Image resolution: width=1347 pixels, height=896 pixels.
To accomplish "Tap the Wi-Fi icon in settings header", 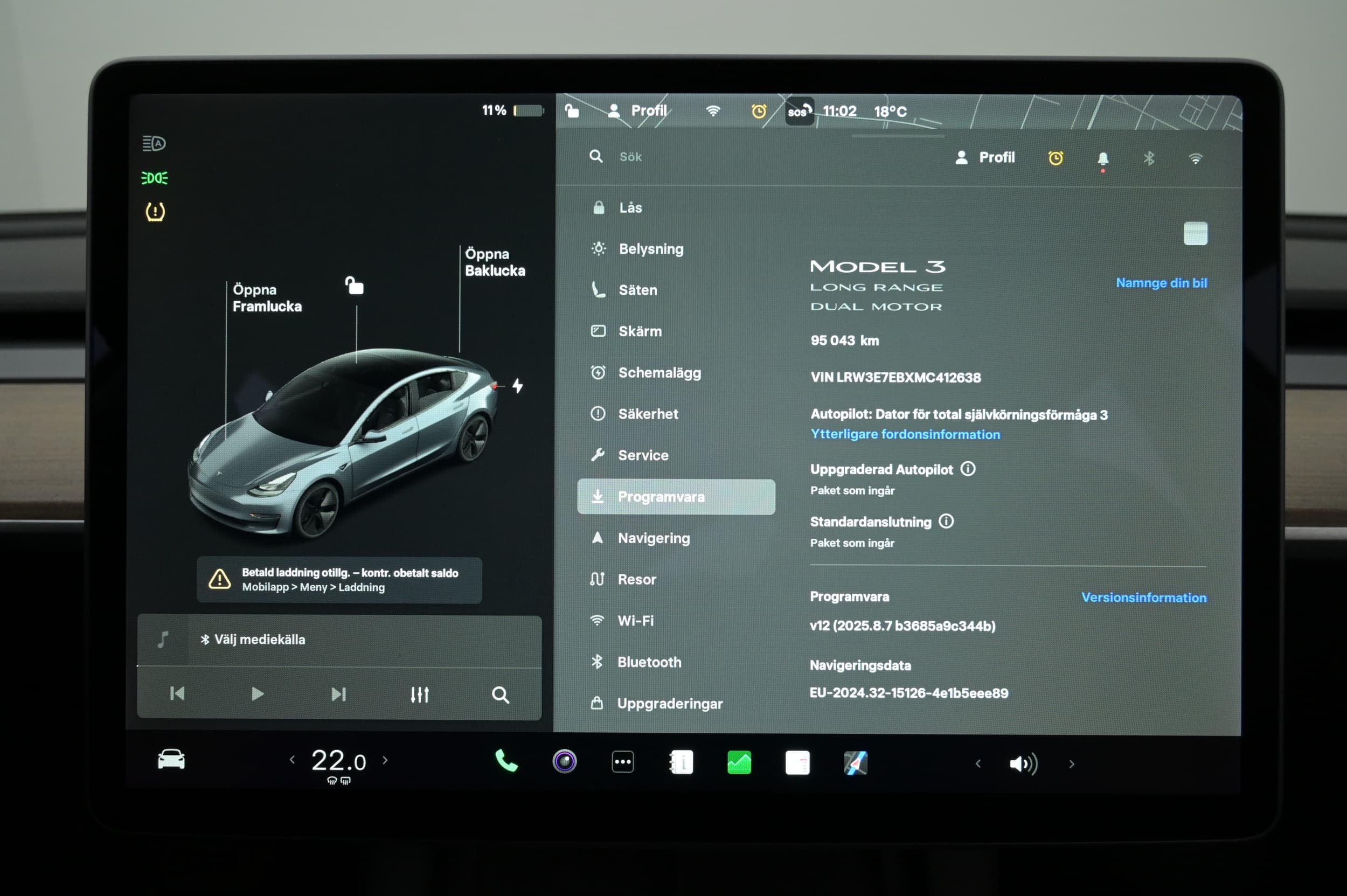I will tap(1196, 158).
